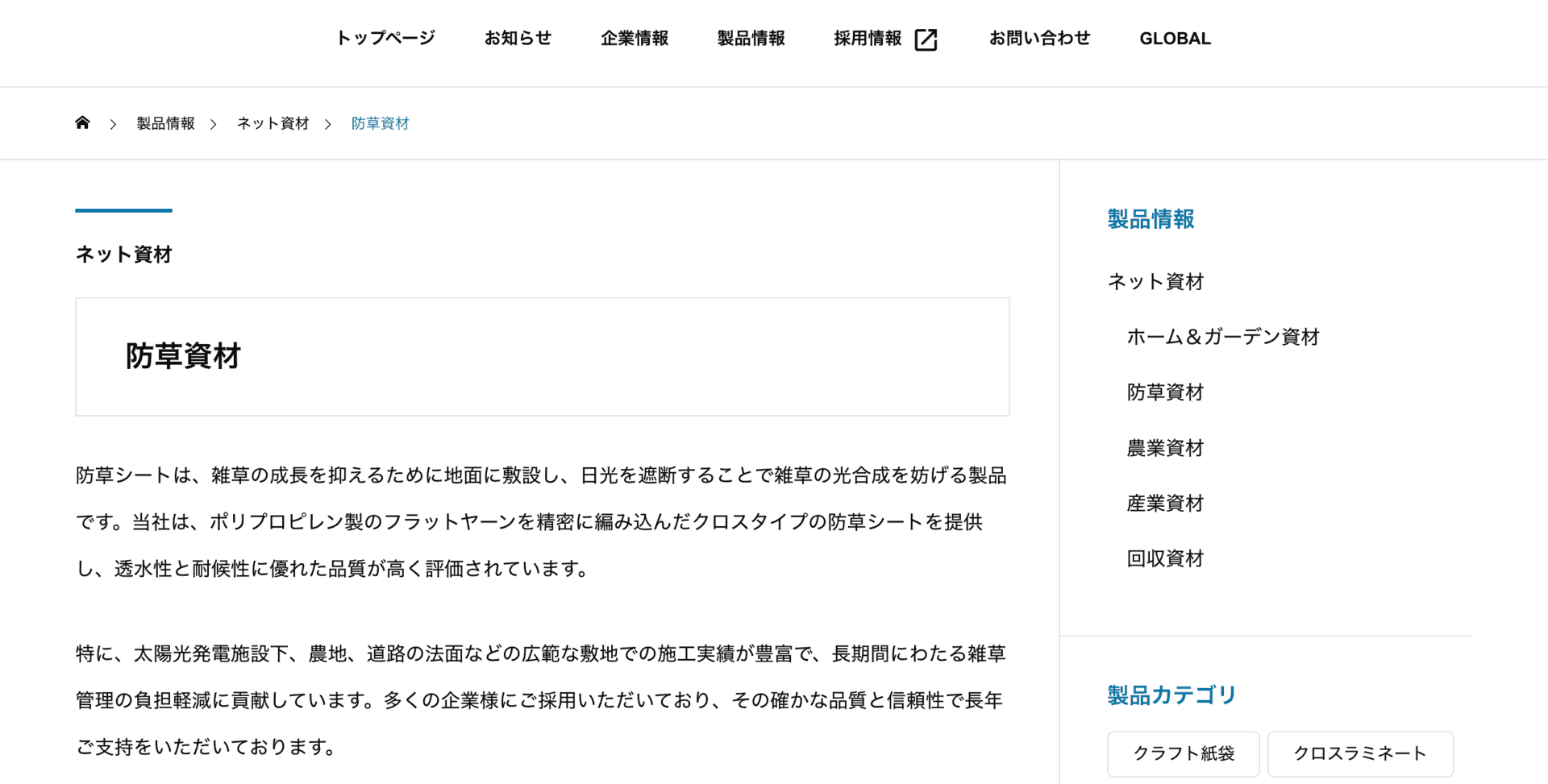The width and height of the screenshot is (1548, 784).
Task: Go to ネット資材 in the breadcrumb
Action: 273,123
